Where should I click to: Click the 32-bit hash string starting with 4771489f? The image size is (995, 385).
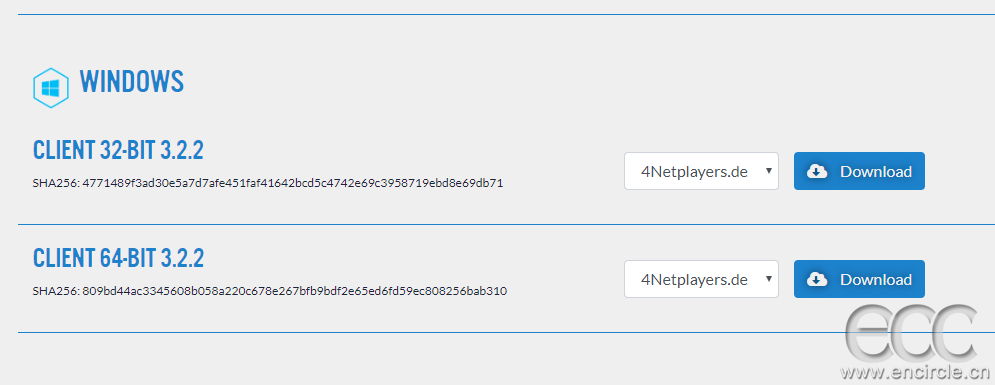pyautogui.click(x=293, y=183)
